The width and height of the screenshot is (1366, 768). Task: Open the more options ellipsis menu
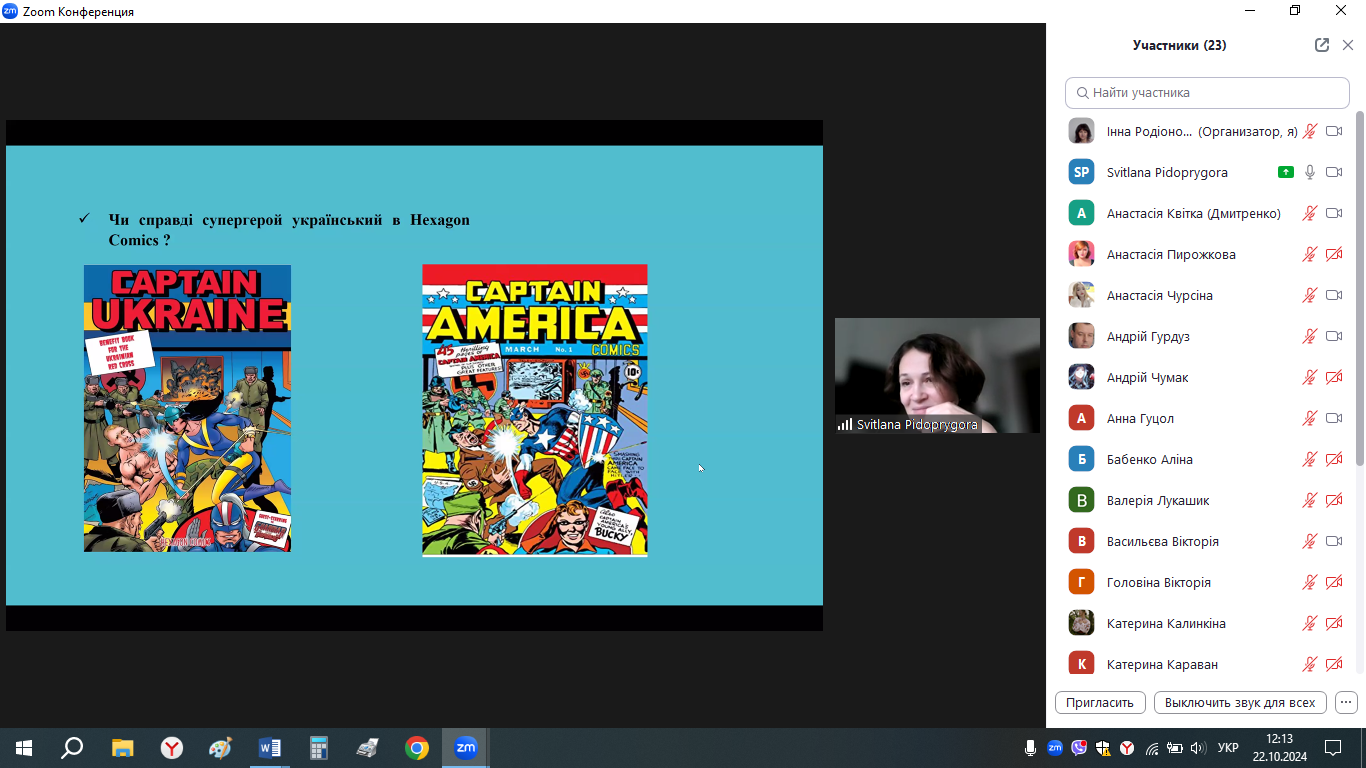coord(1346,702)
